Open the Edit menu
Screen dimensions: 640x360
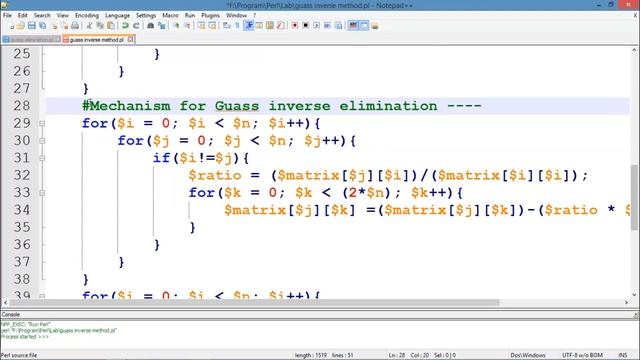tap(22, 15)
